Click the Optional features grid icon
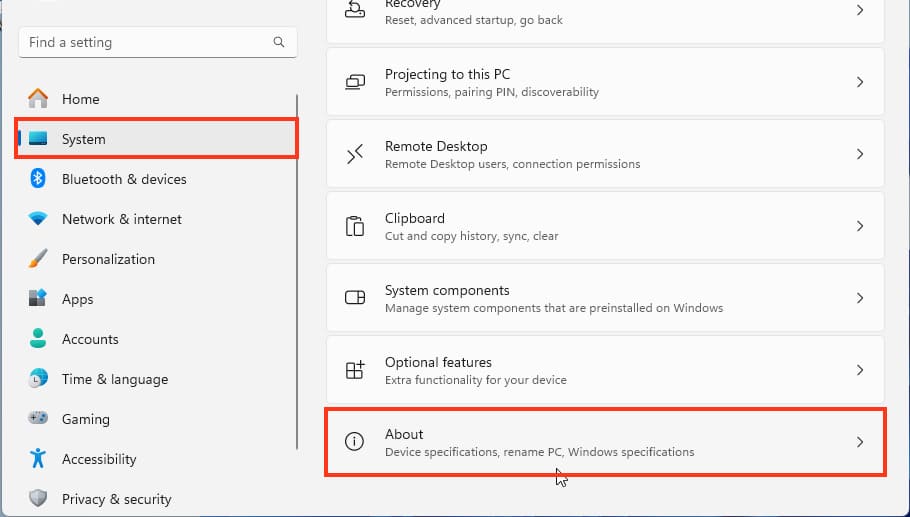910x517 pixels. (354, 371)
